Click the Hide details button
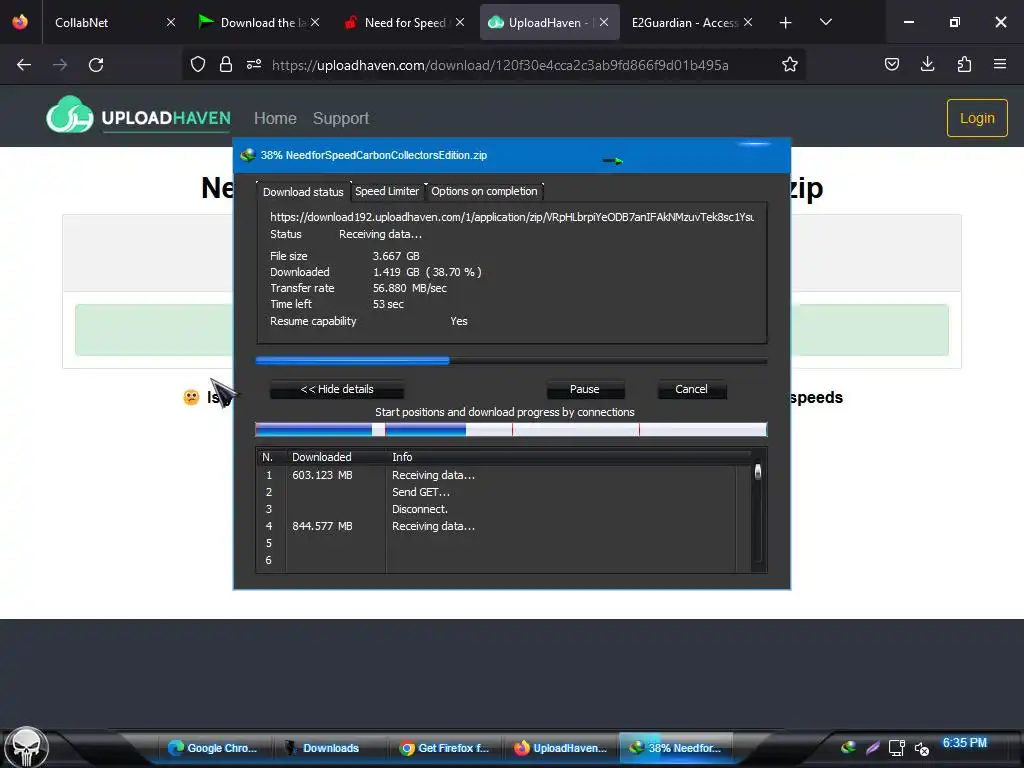This screenshot has width=1024, height=768. [x=337, y=389]
